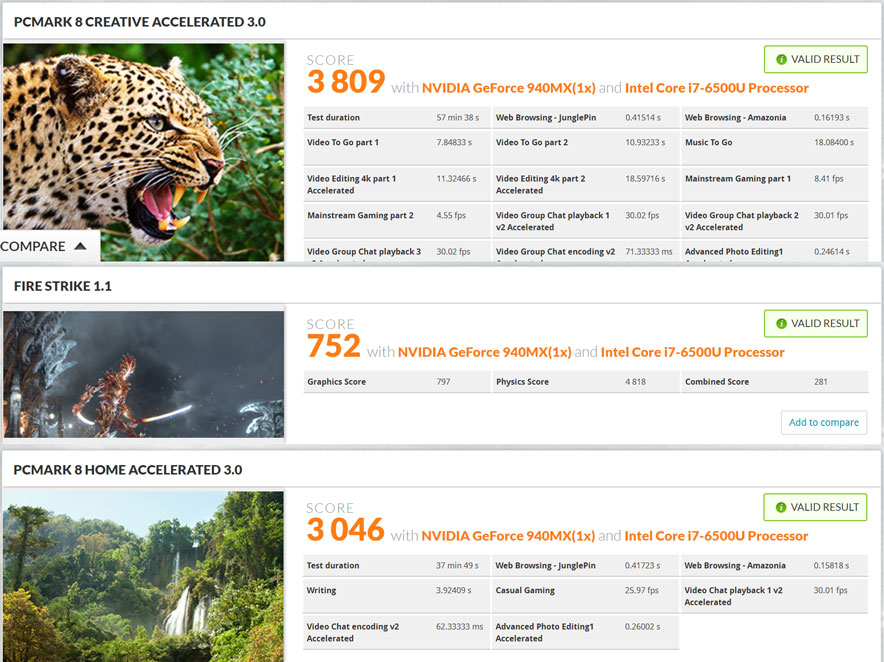884x662 pixels.
Task: Click the Physics Score value 4 818
Action: click(x=635, y=382)
